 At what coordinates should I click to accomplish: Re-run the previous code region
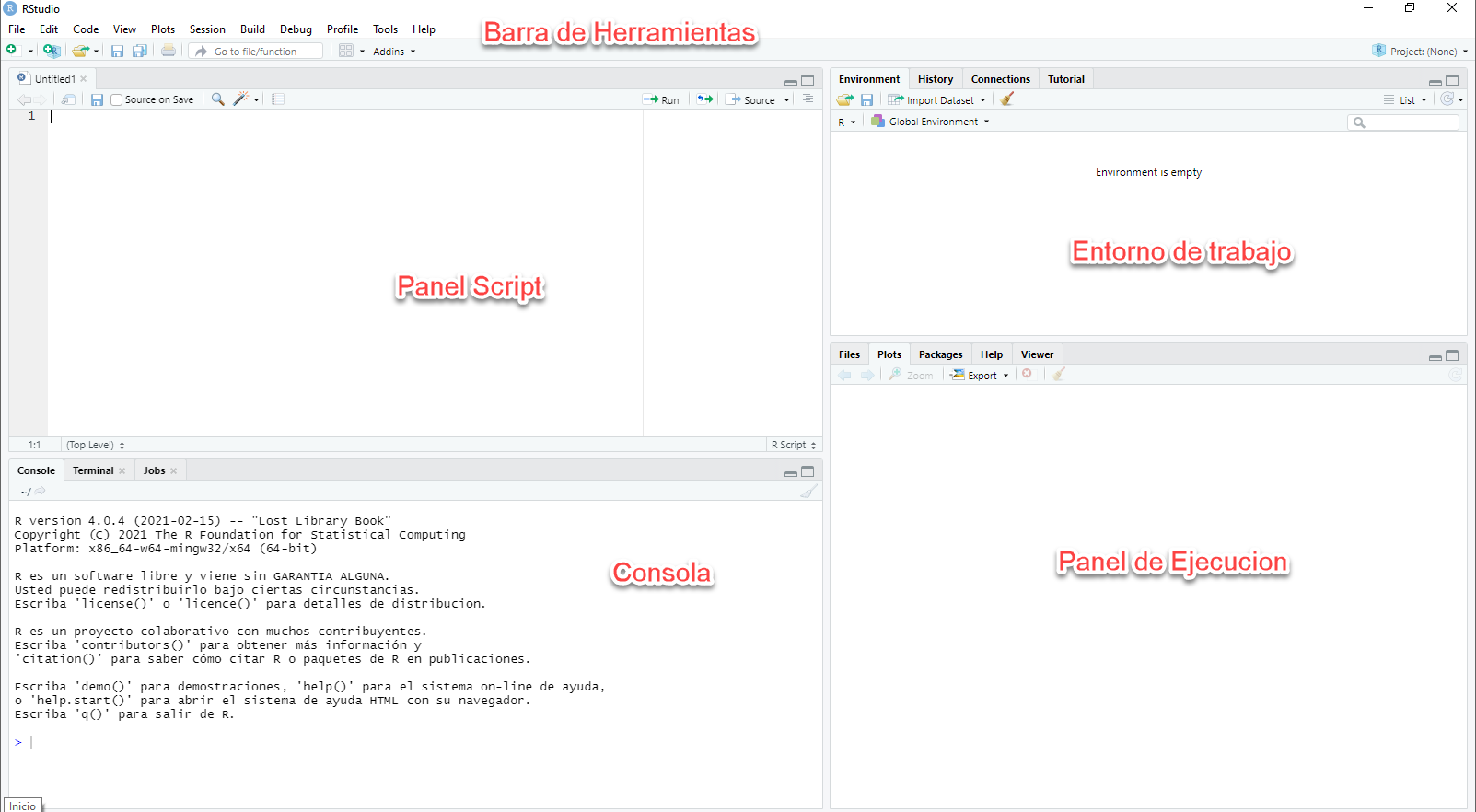point(705,99)
